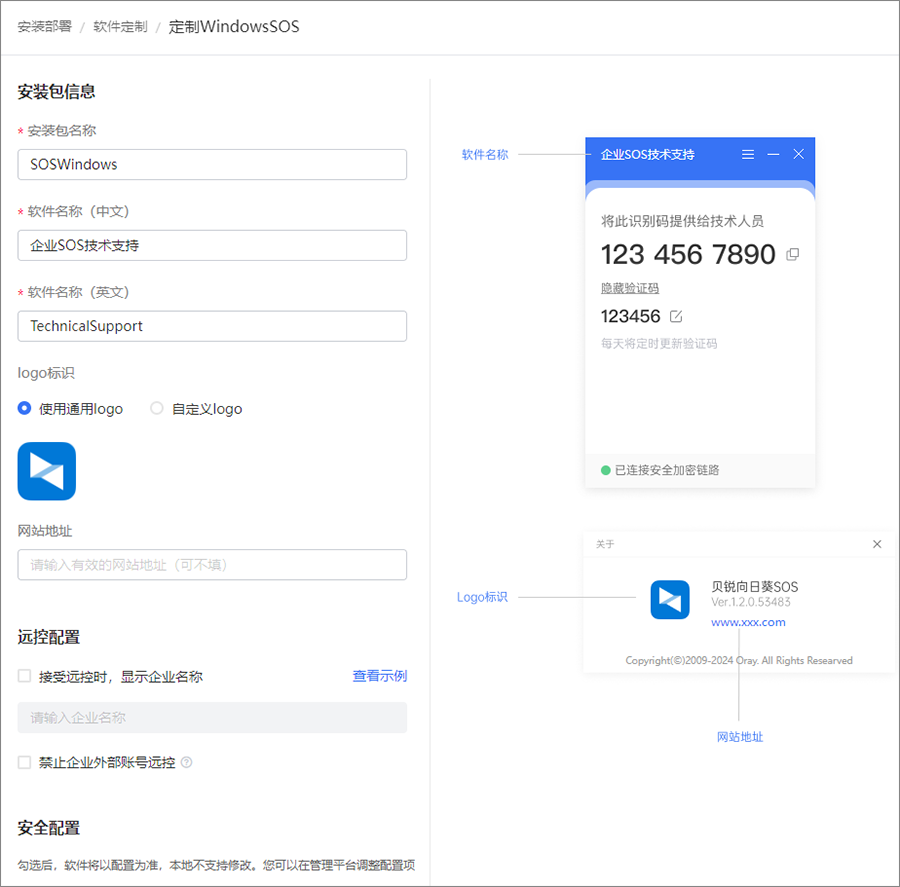Open the hamburger menu in the SOS preview window
Image resolution: width=900 pixels, height=887 pixels.
[x=748, y=155]
